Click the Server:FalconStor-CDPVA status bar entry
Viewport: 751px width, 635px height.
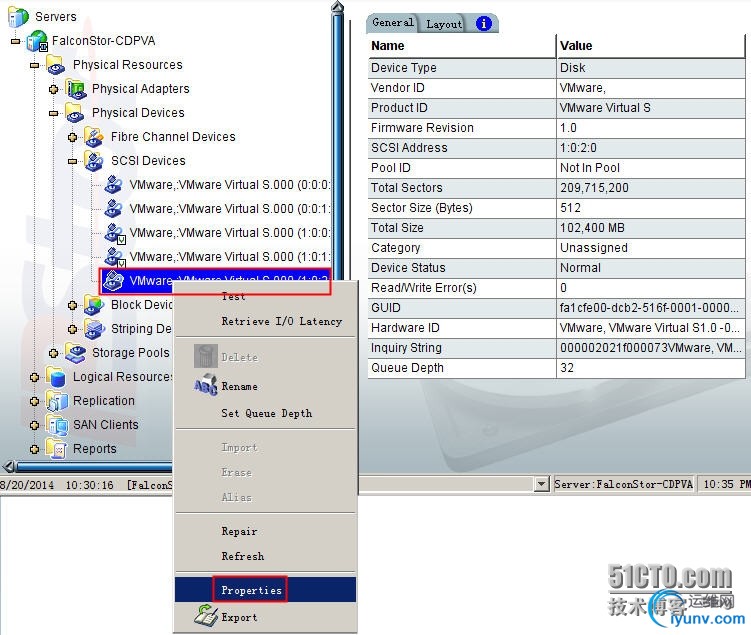(624, 484)
